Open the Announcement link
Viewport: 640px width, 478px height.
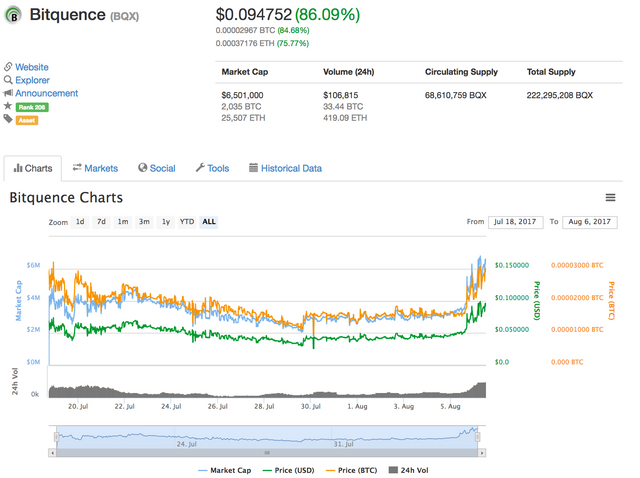47,93
